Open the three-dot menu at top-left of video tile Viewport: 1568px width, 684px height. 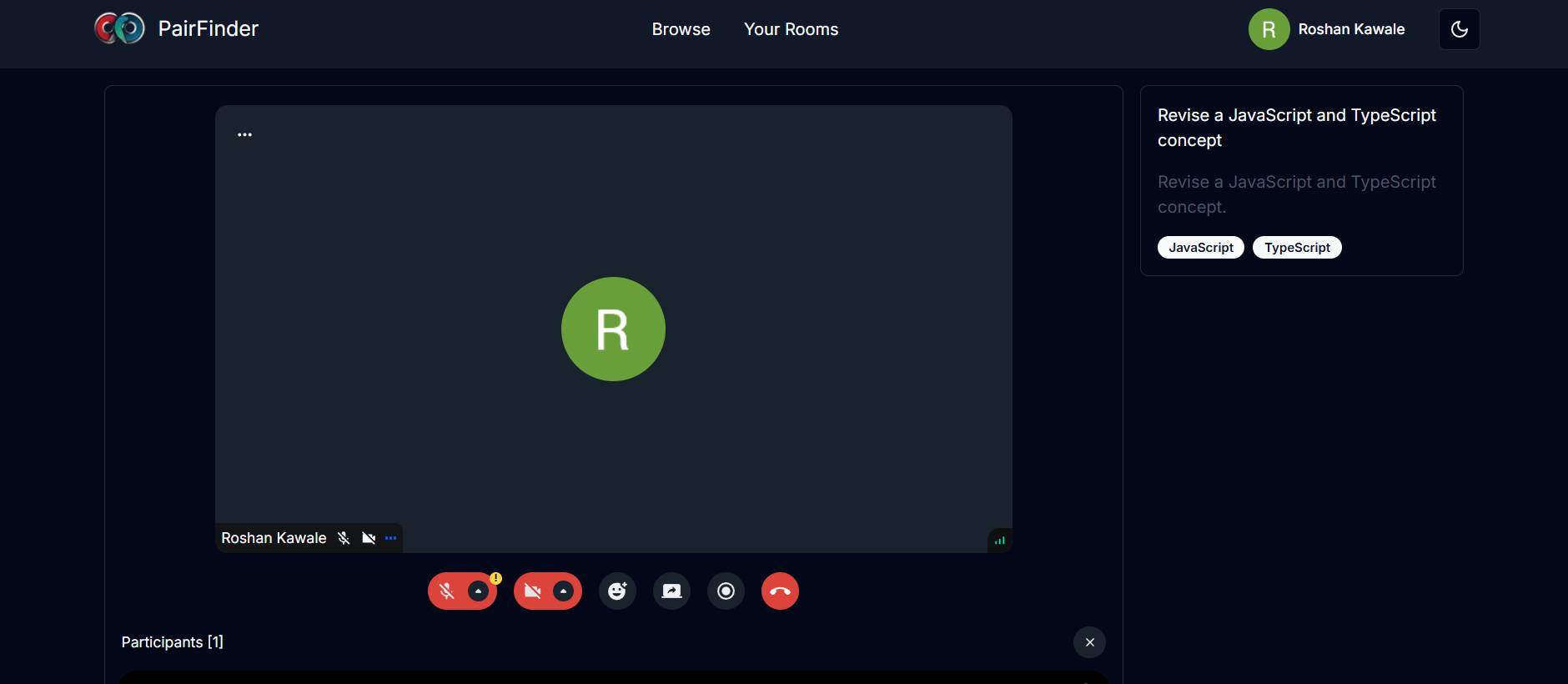[x=244, y=134]
